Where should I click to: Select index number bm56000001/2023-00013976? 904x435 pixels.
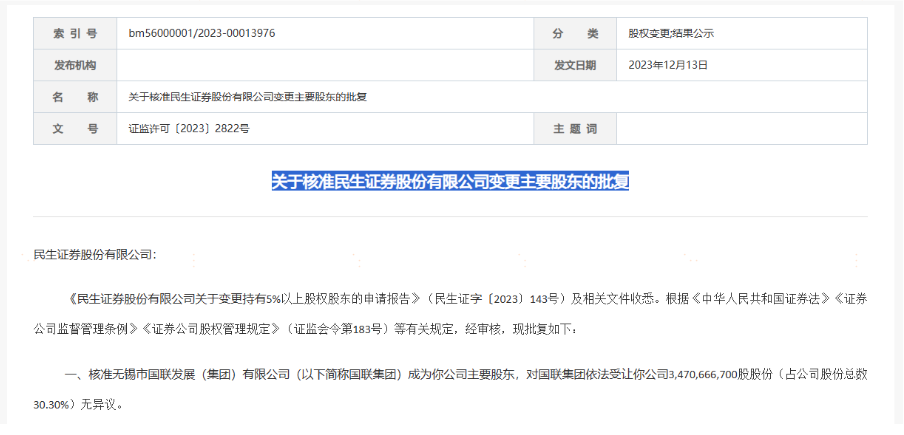point(202,33)
